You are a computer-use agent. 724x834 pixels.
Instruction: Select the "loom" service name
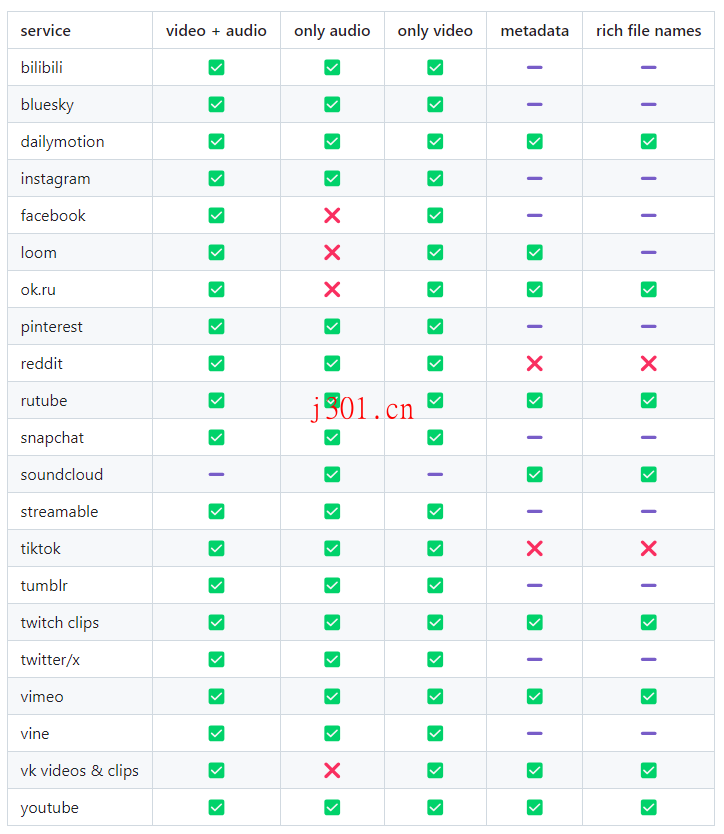tap(38, 253)
